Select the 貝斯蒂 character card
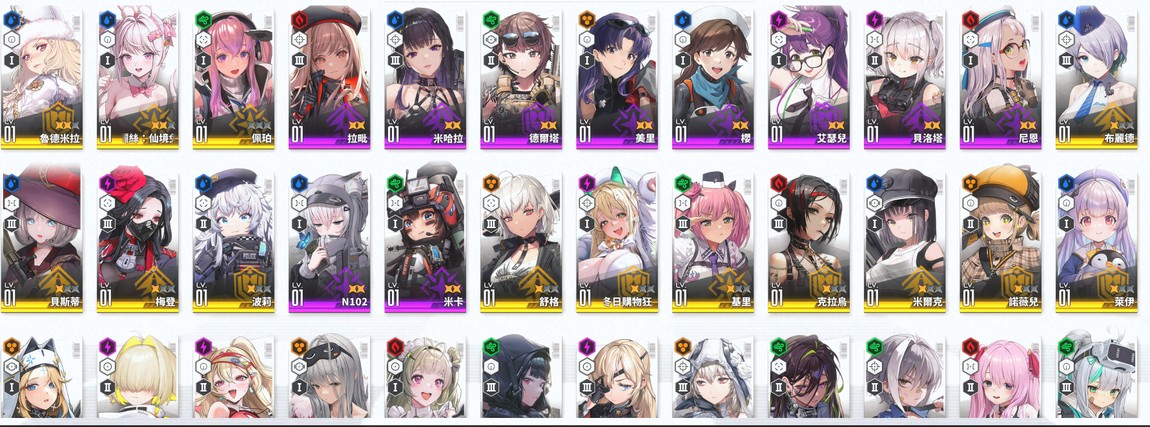 point(42,242)
